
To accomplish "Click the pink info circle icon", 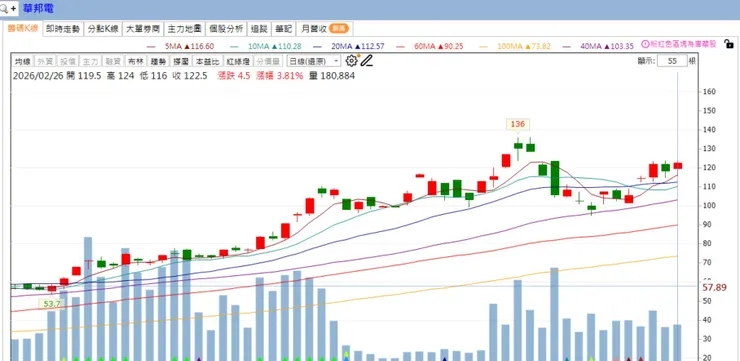I will point(645,44).
